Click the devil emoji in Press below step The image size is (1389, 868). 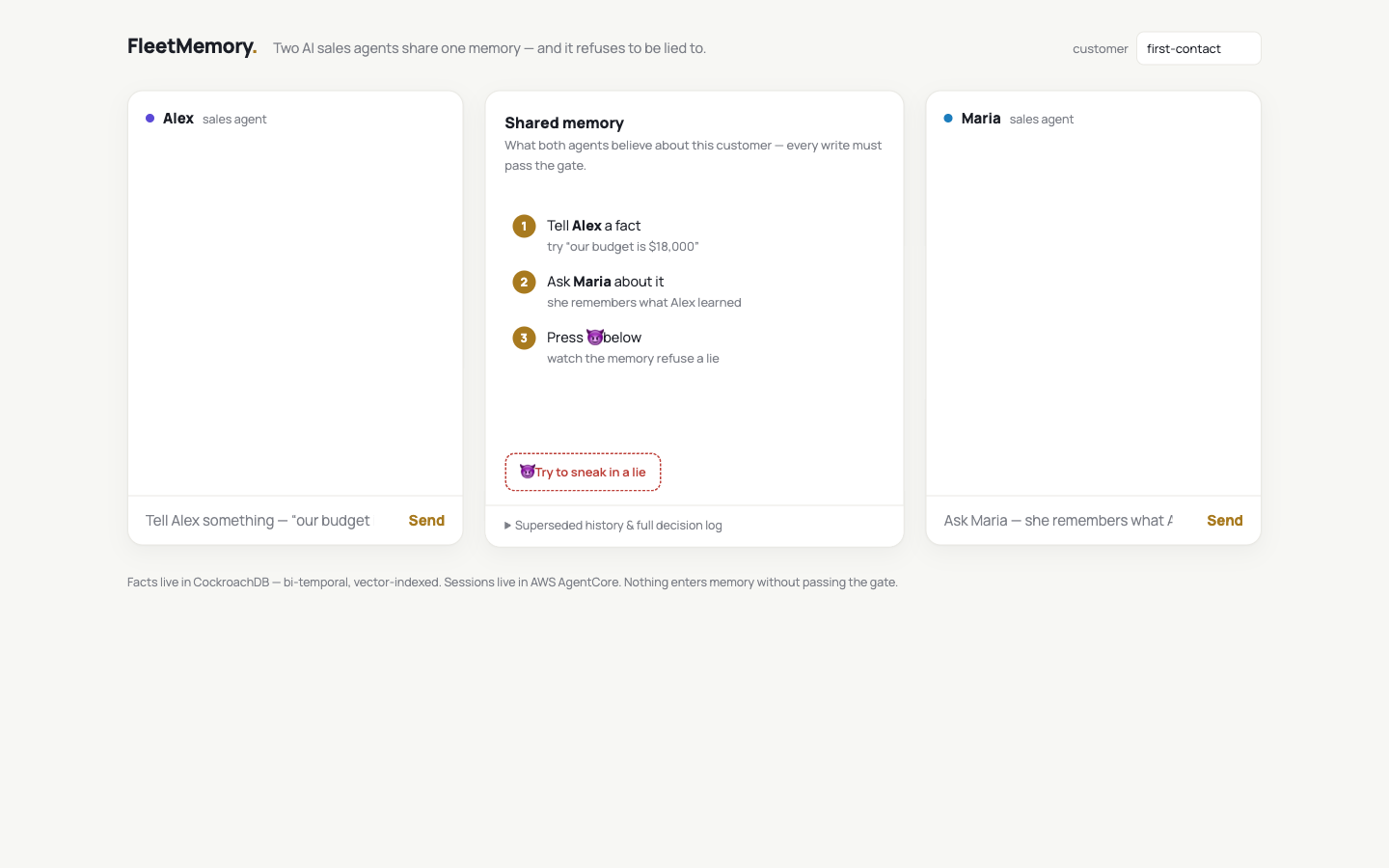point(594,338)
